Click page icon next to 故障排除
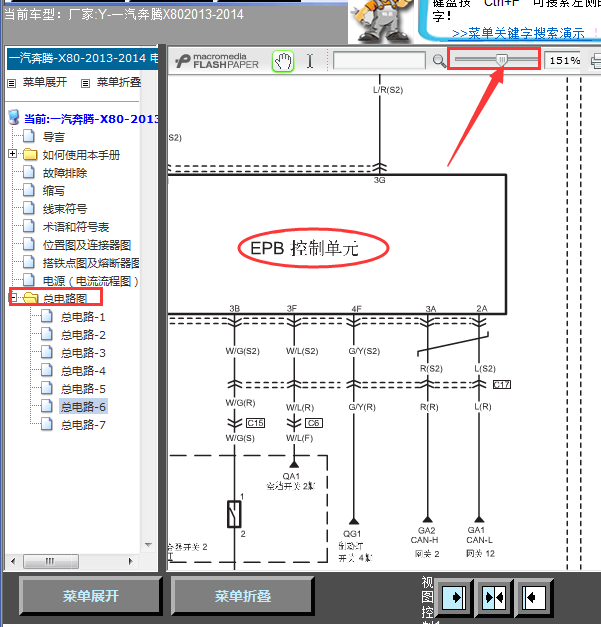 pos(29,172)
